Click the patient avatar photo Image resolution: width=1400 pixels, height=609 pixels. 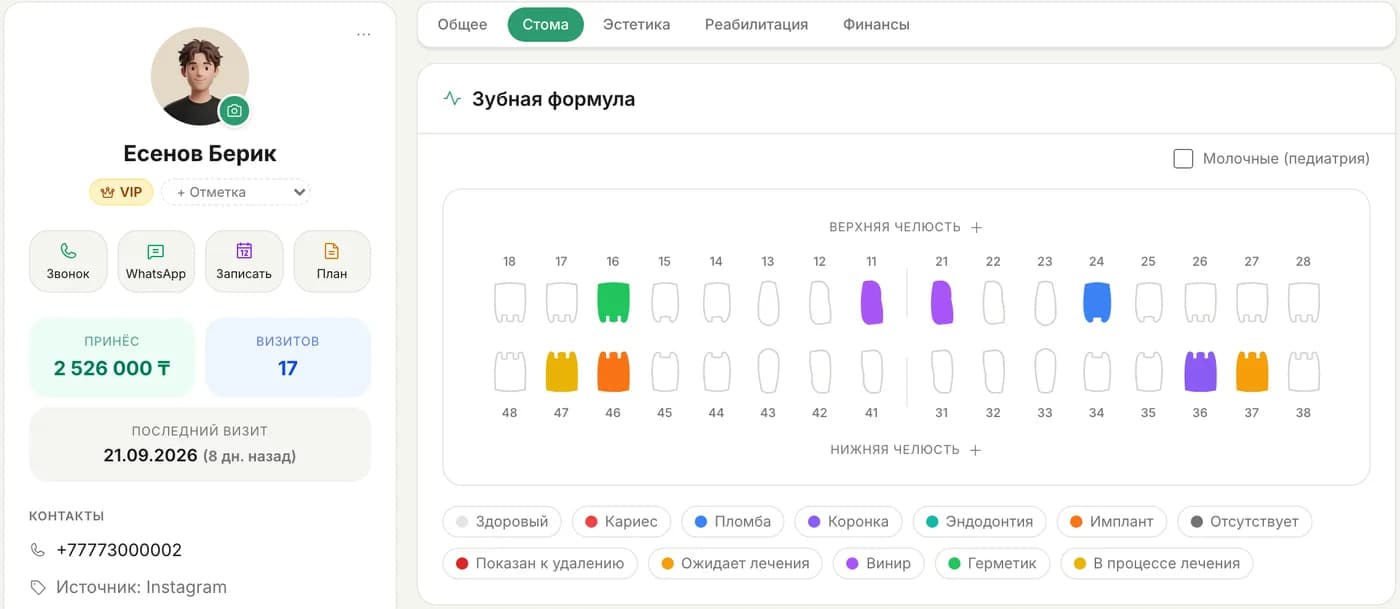pyautogui.click(x=200, y=77)
